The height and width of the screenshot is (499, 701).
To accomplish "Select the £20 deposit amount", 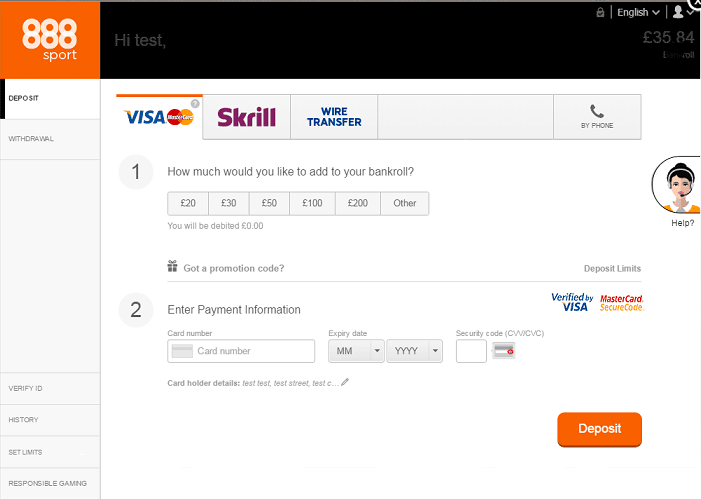I will click(x=188, y=203).
